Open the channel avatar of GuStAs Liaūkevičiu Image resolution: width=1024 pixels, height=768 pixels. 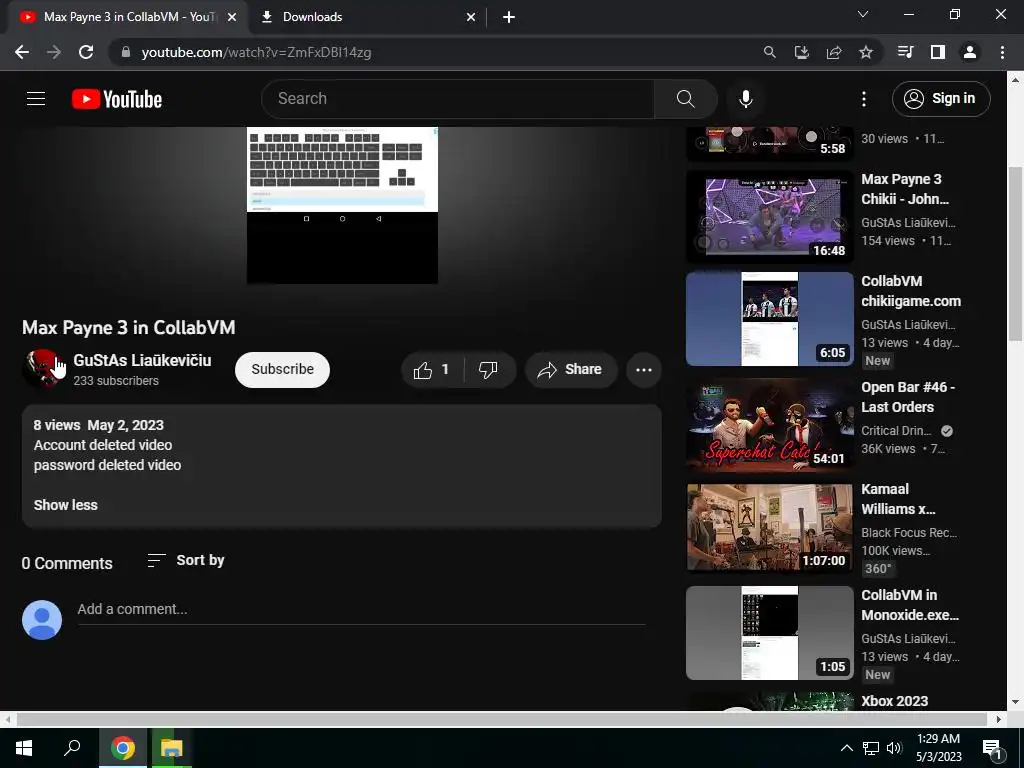click(42, 369)
